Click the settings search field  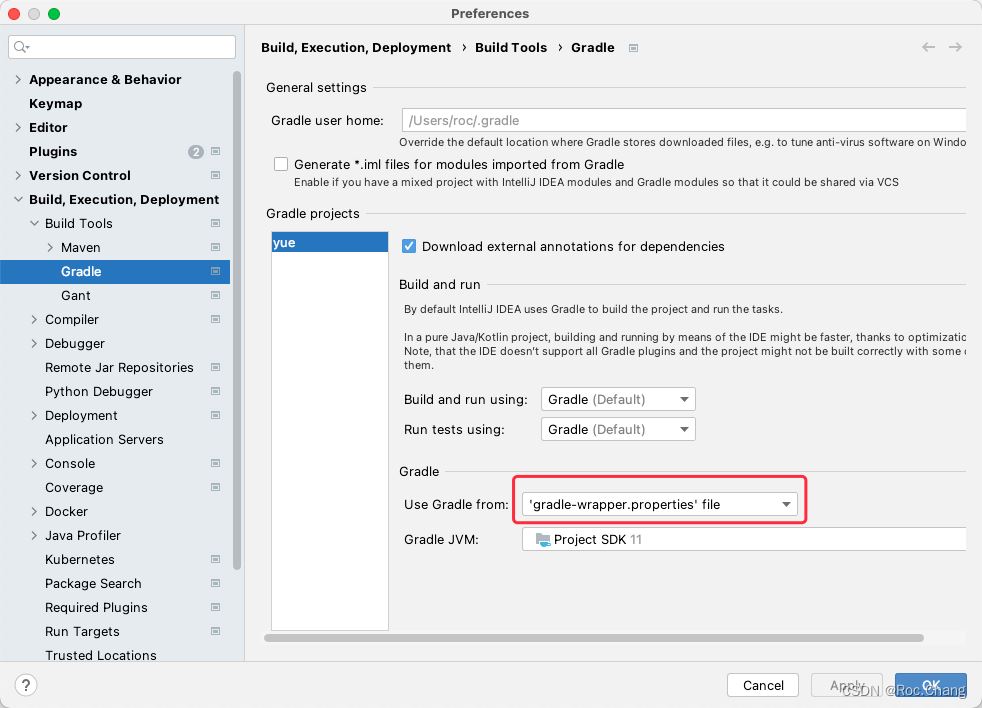pos(122,47)
